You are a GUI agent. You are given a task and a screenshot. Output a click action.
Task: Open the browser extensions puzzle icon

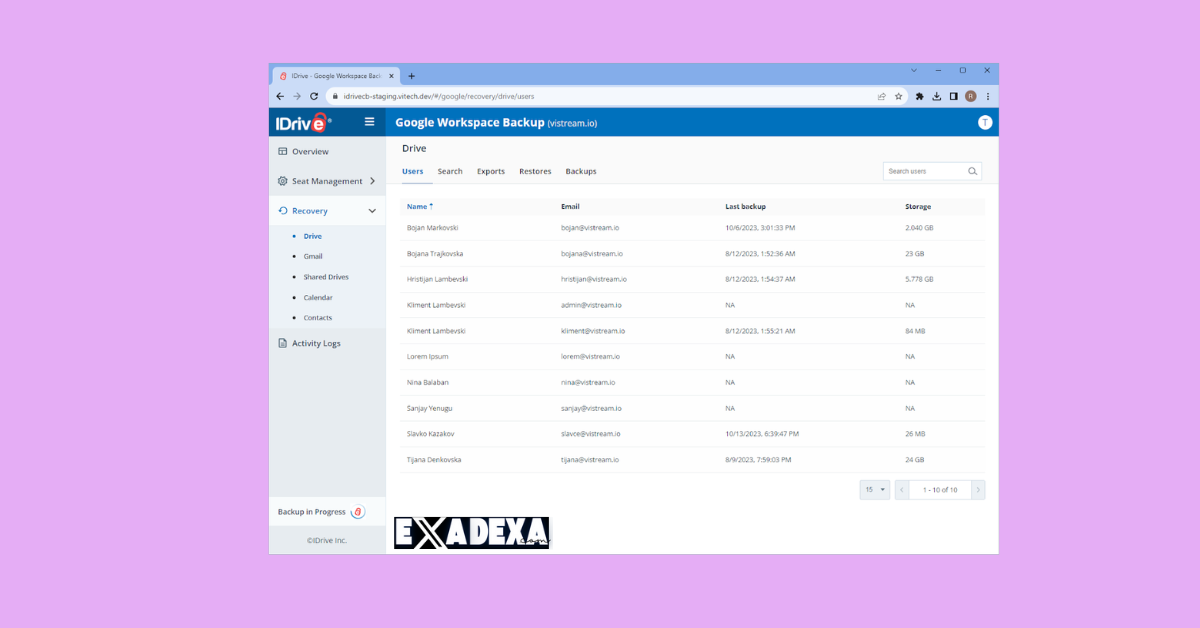click(x=920, y=96)
